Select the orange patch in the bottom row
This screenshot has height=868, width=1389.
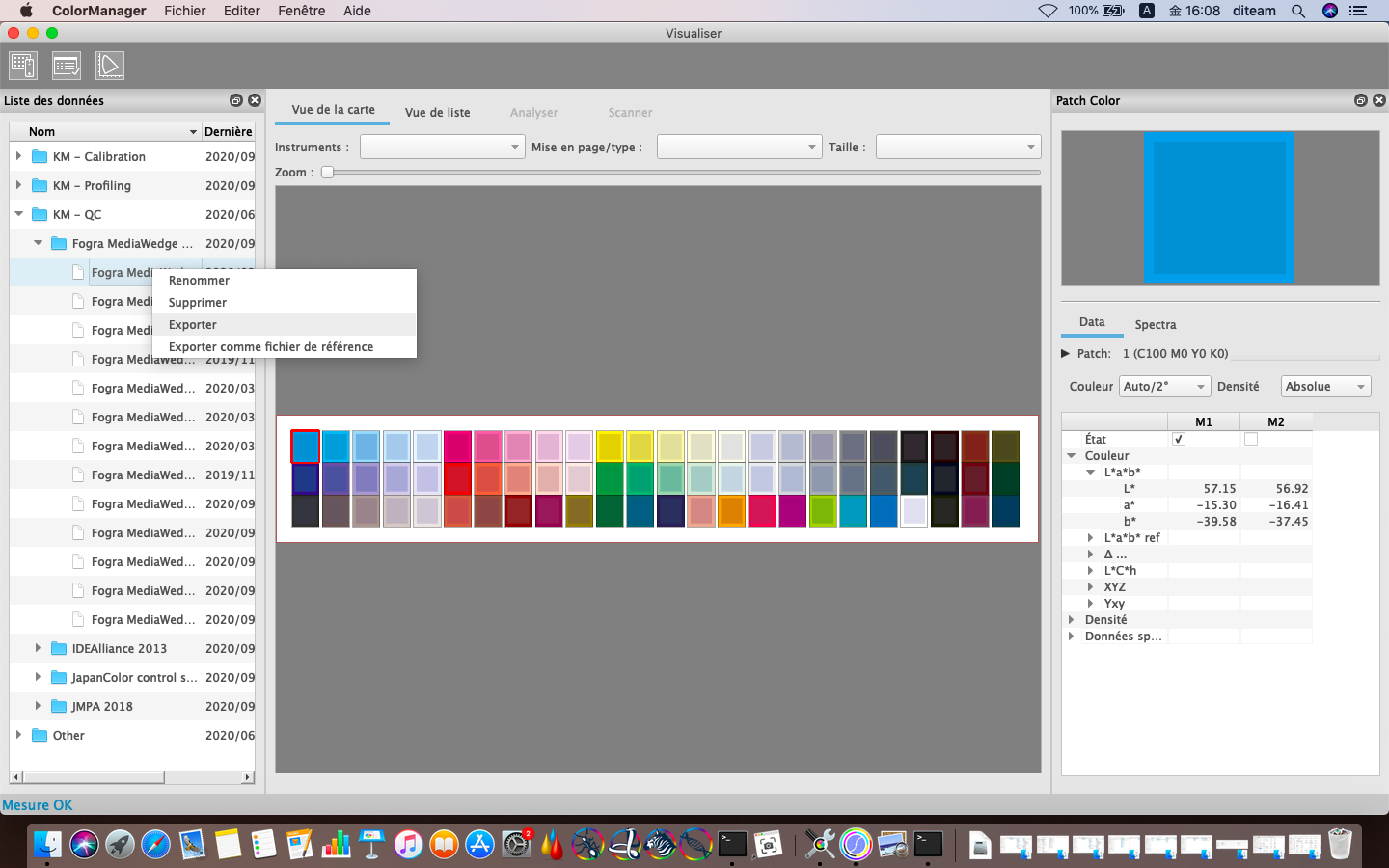[x=732, y=510]
